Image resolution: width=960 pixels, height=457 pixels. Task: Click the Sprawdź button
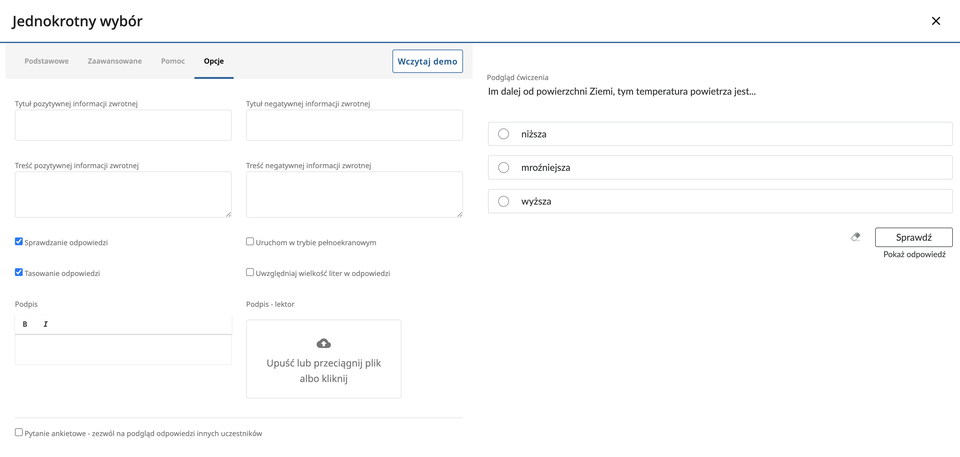pyautogui.click(x=913, y=237)
